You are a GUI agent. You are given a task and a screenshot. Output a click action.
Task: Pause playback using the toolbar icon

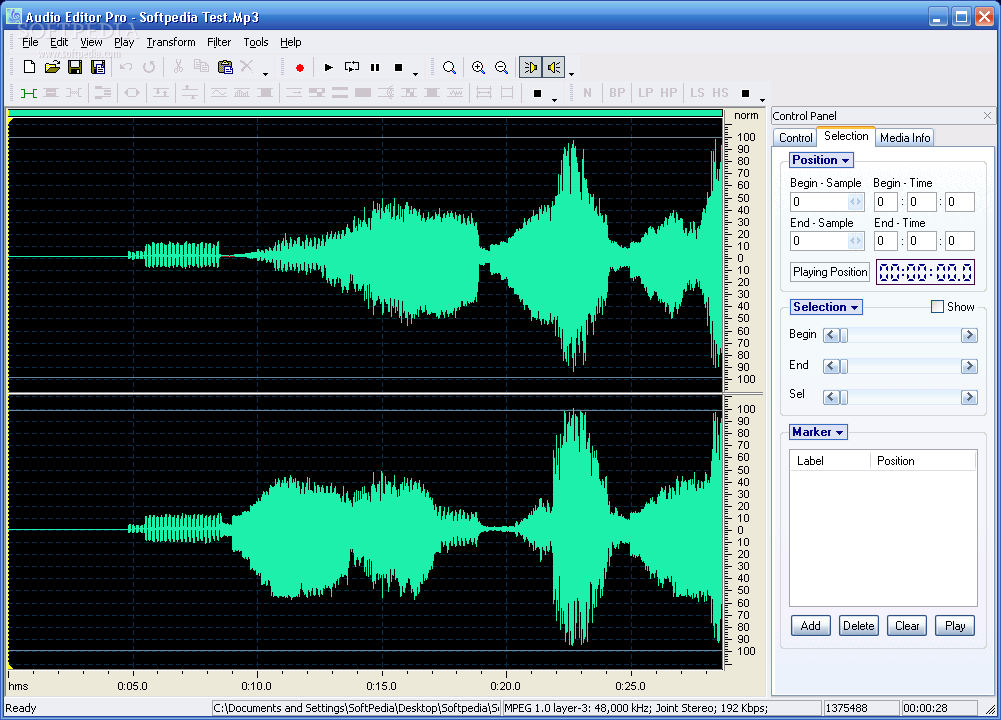pyautogui.click(x=375, y=67)
